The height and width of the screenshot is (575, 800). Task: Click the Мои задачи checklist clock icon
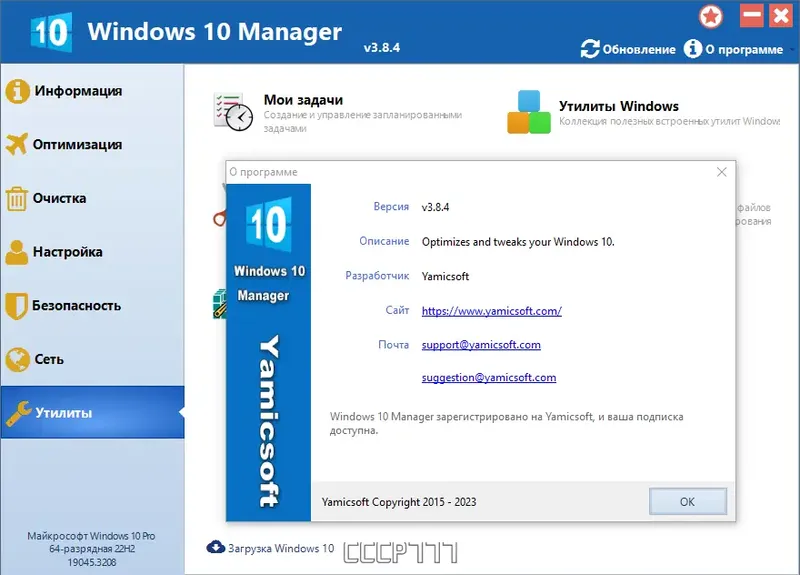tap(233, 111)
